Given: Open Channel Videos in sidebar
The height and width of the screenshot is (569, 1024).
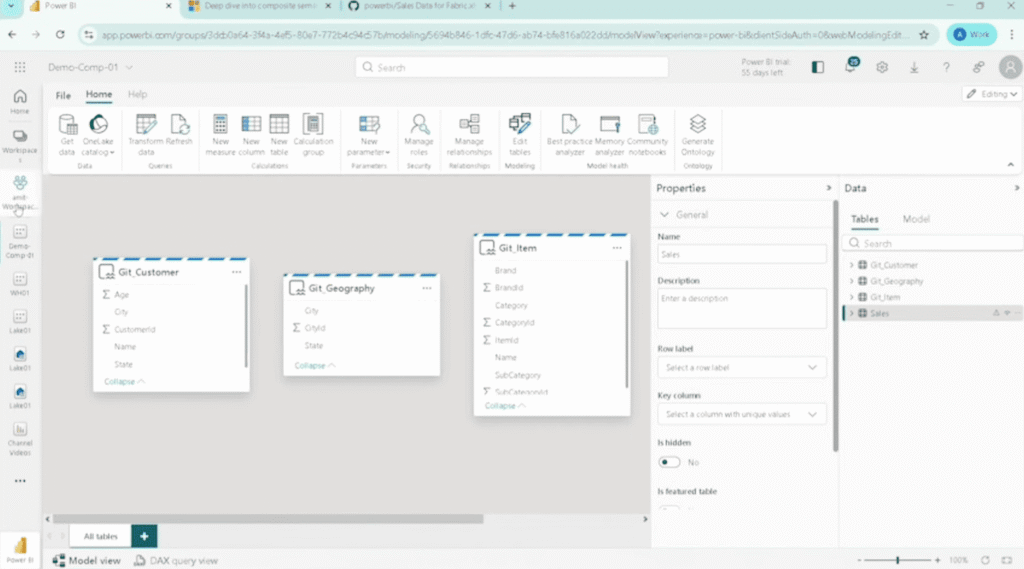Looking at the screenshot, I should (20, 439).
